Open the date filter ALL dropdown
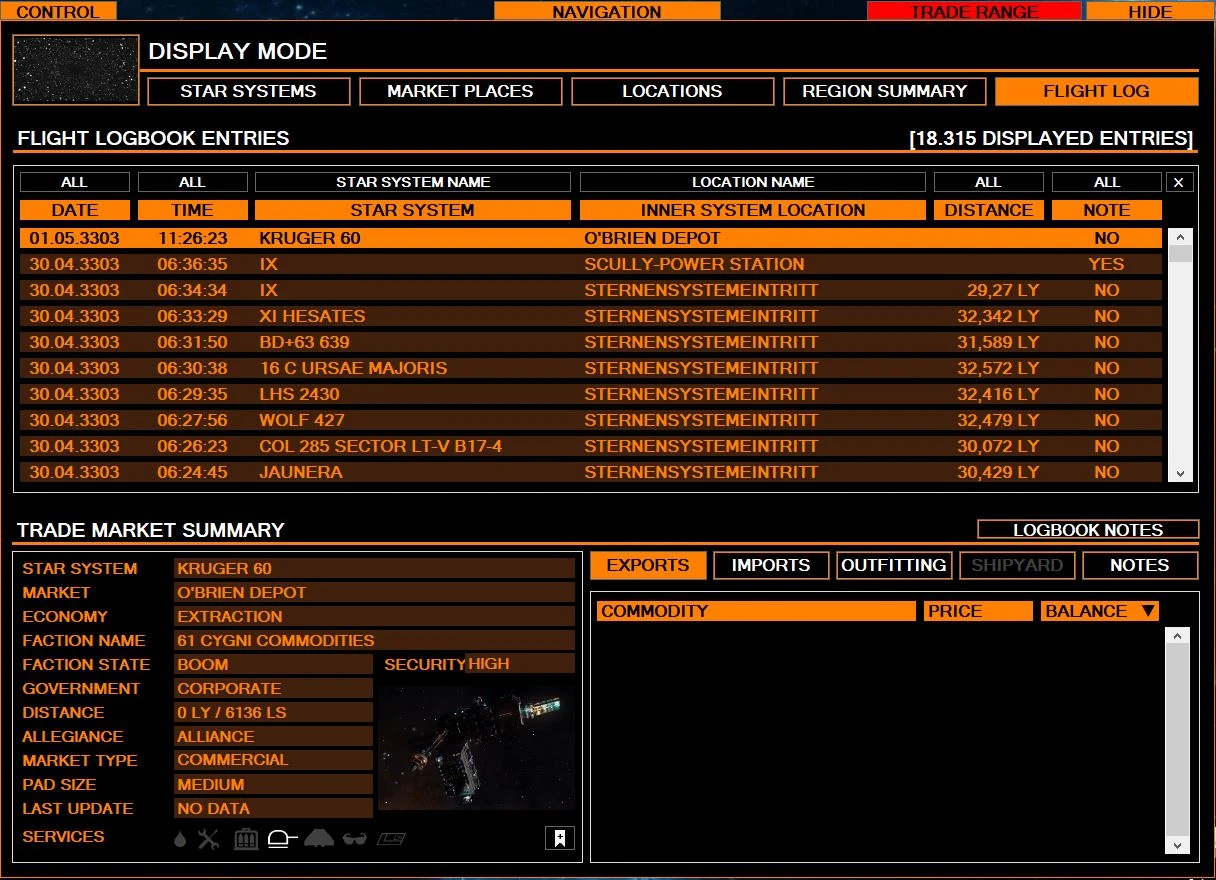The width and height of the screenshot is (1216, 880). 75,182
